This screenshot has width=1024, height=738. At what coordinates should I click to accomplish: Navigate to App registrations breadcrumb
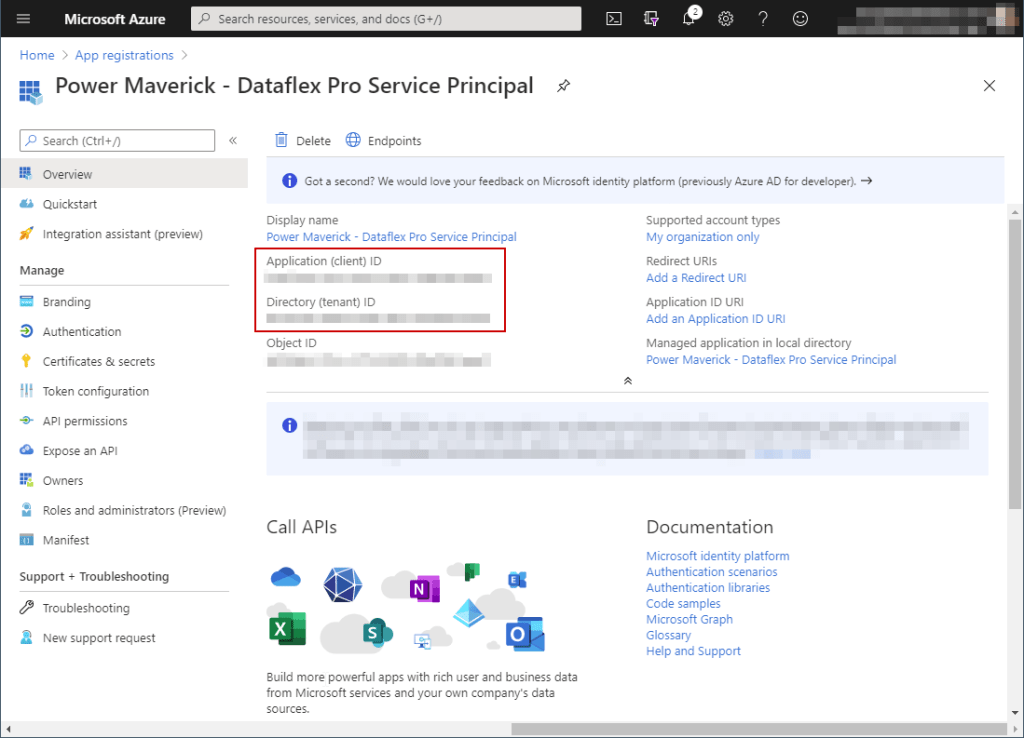124,55
